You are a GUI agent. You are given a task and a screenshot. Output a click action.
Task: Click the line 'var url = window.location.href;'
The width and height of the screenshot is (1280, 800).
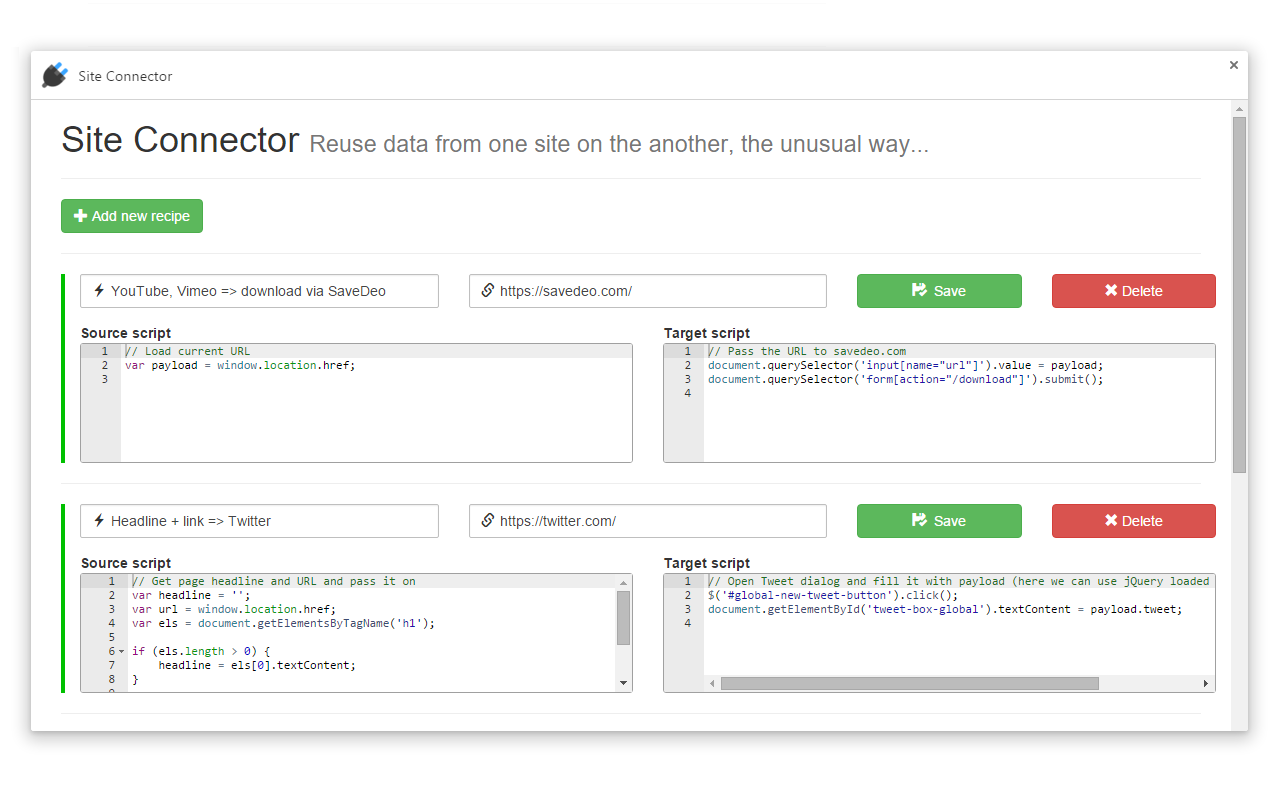(234, 609)
